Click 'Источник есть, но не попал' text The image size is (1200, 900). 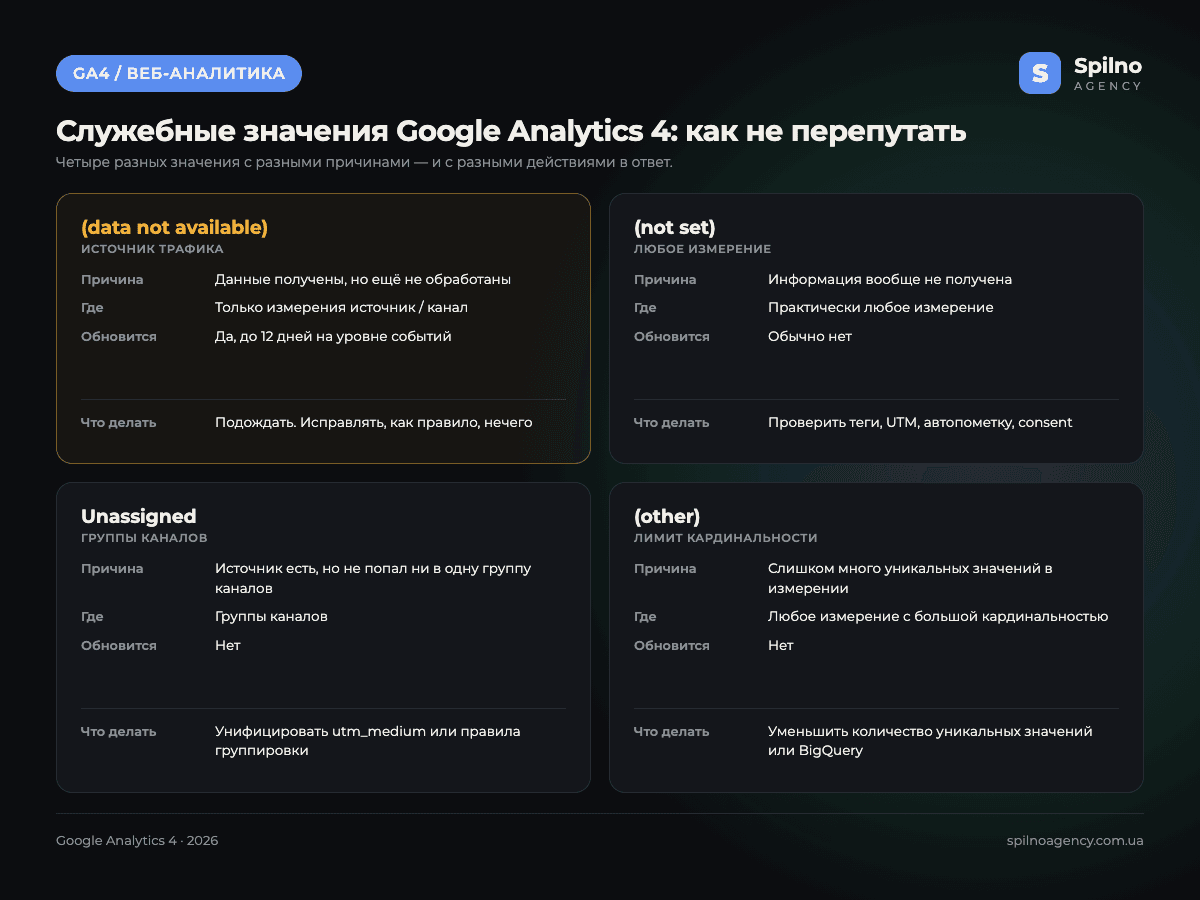[x=373, y=578]
